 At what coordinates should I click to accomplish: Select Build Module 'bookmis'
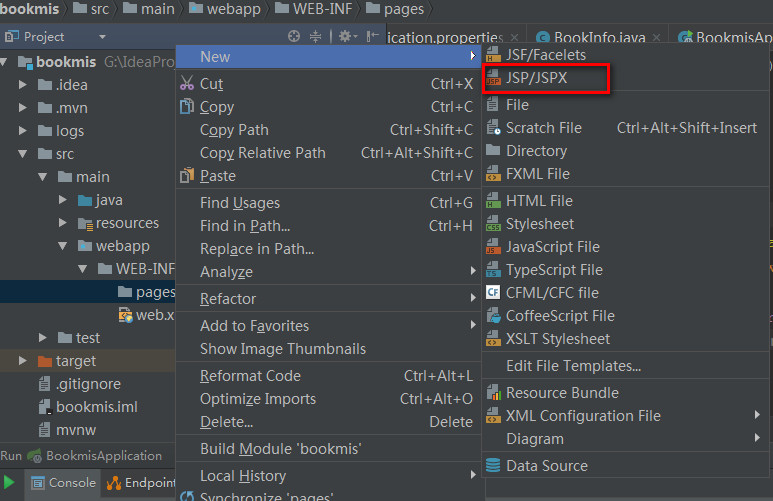coord(281,449)
